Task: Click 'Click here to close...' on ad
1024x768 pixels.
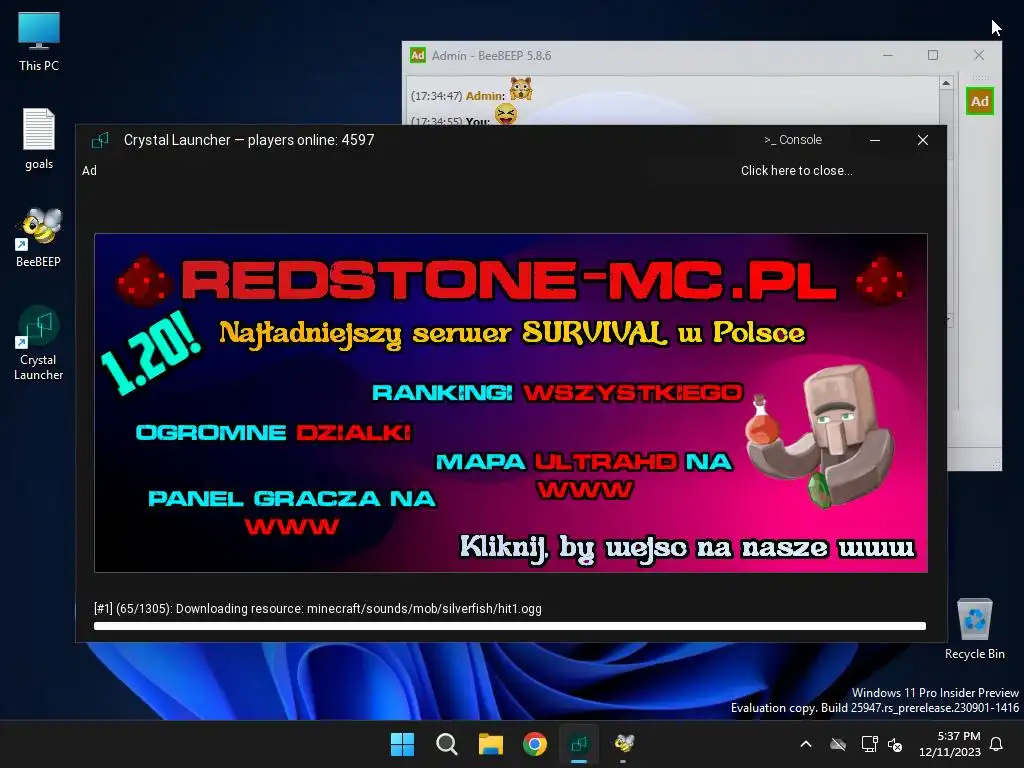Action: point(796,170)
